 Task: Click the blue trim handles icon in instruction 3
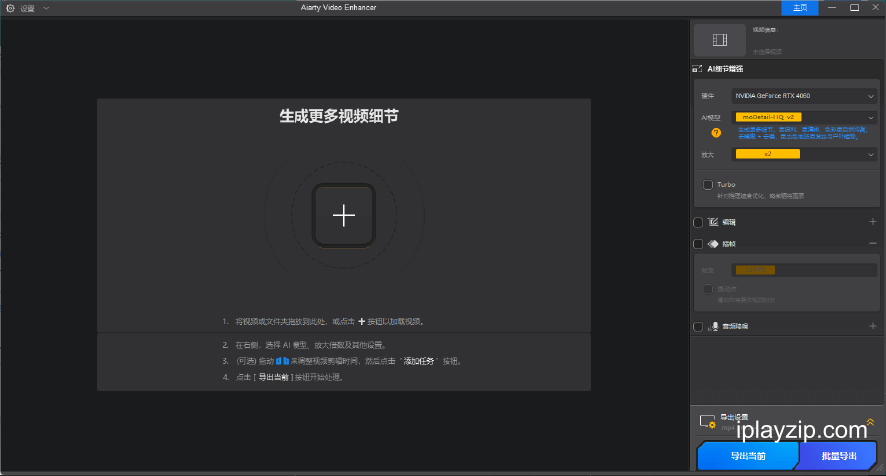pos(283,361)
